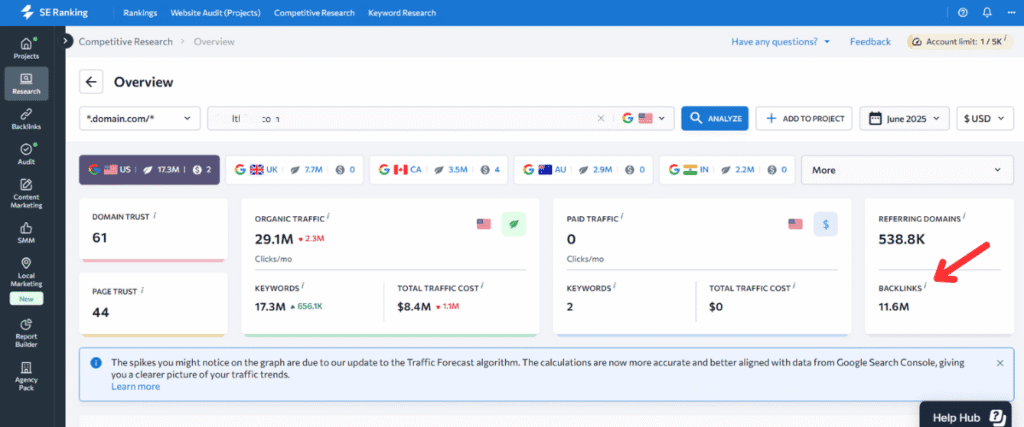Close the Traffic Forecast notice banner
Screen dimensions: 1024x427
(x=1000, y=362)
